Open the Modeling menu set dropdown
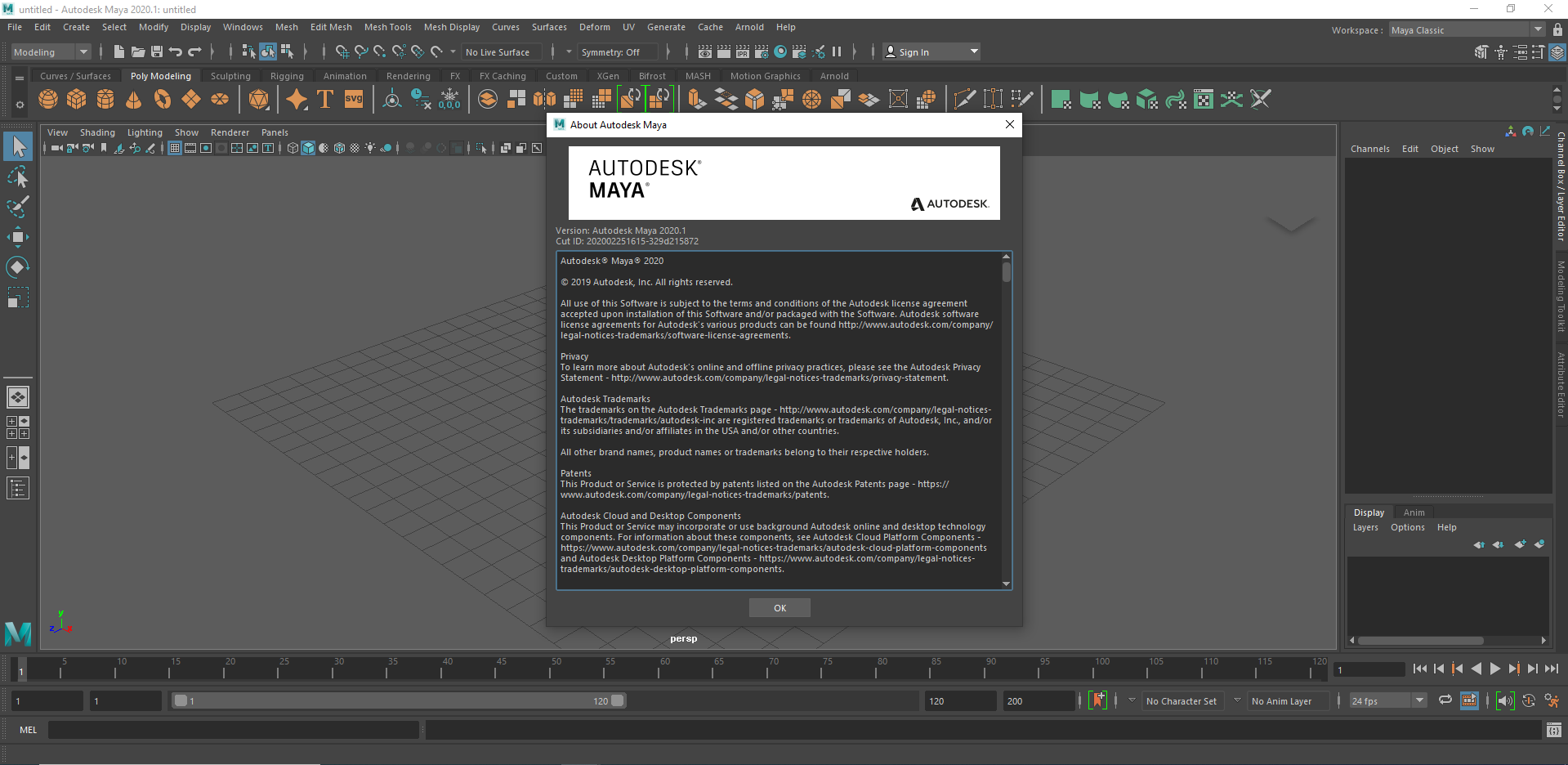This screenshot has width=1568, height=765. point(51,51)
